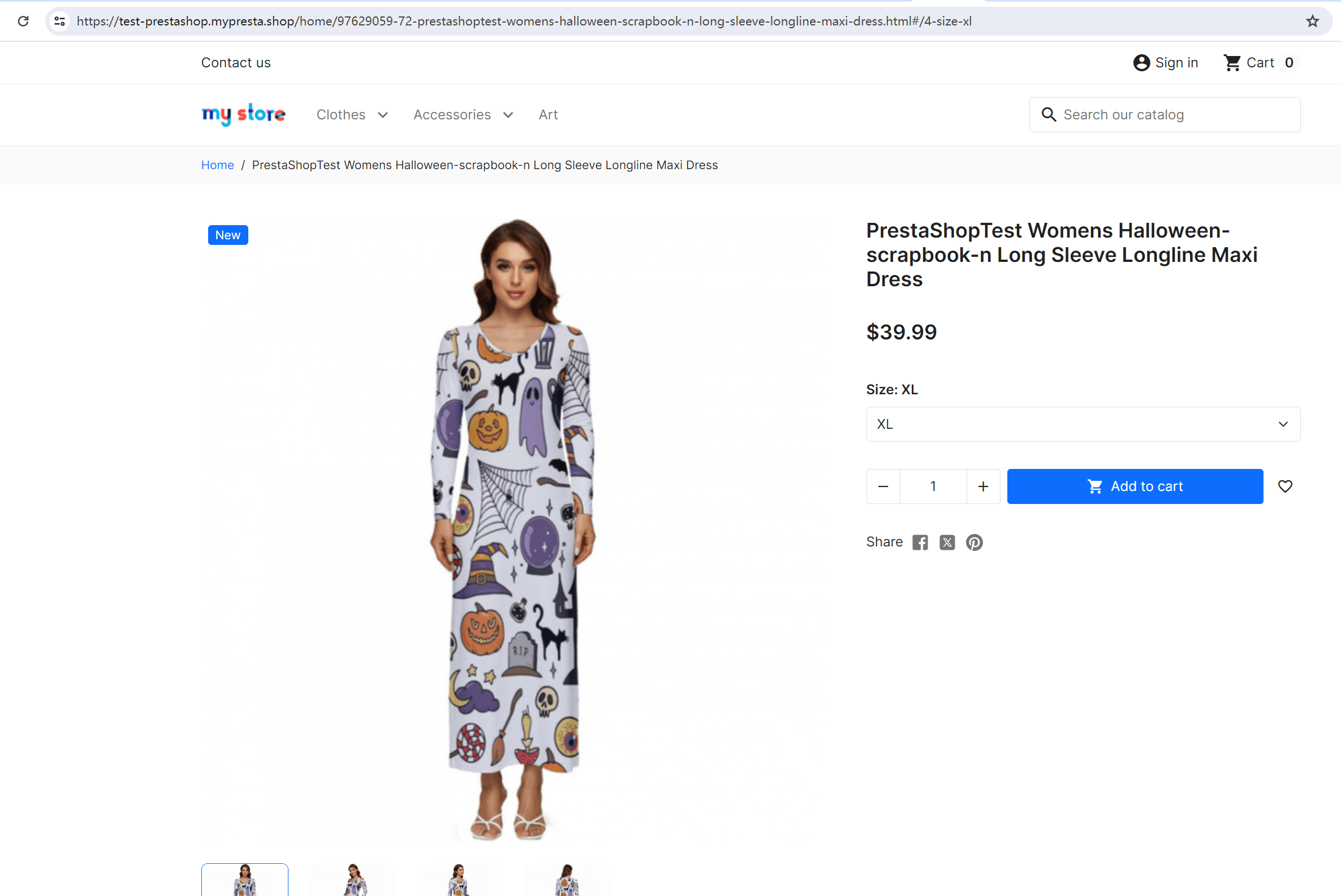The width and height of the screenshot is (1341, 896).
Task: Decrement quantity using minus stepper
Action: tap(883, 486)
